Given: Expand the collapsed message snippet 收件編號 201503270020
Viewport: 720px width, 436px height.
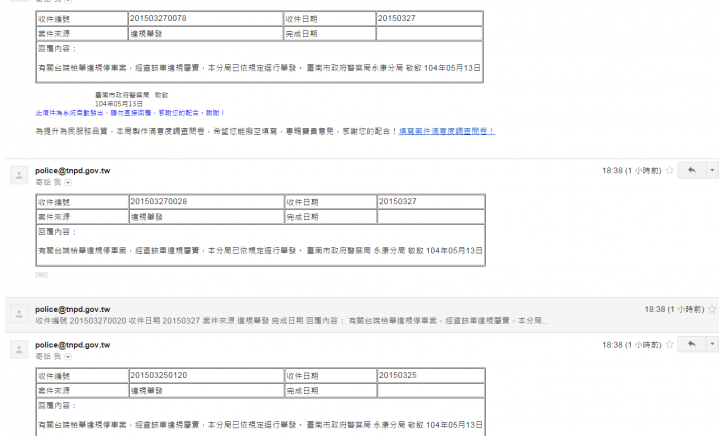Looking at the screenshot, I should (x=292, y=320).
